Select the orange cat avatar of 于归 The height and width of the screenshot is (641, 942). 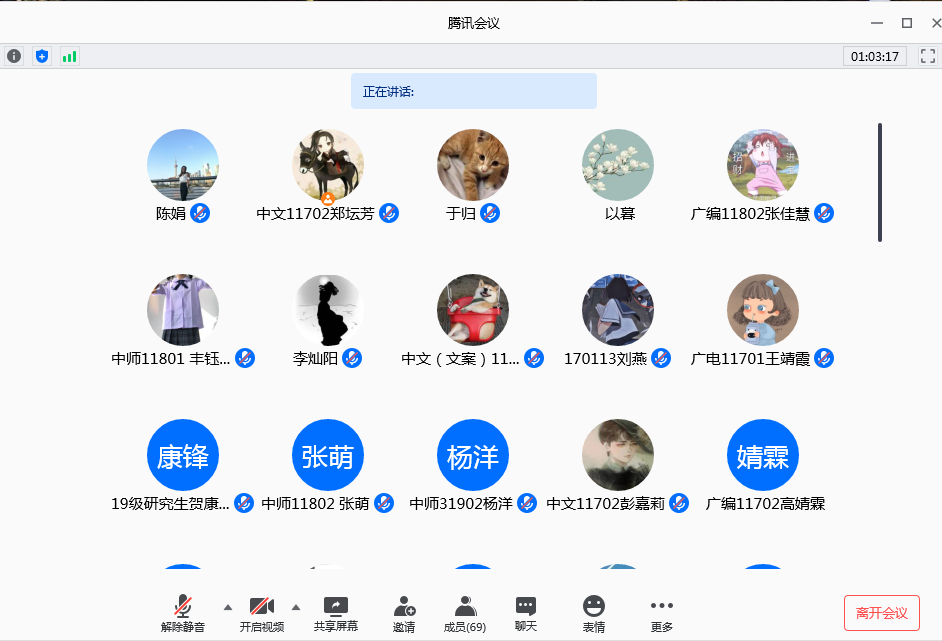473,165
